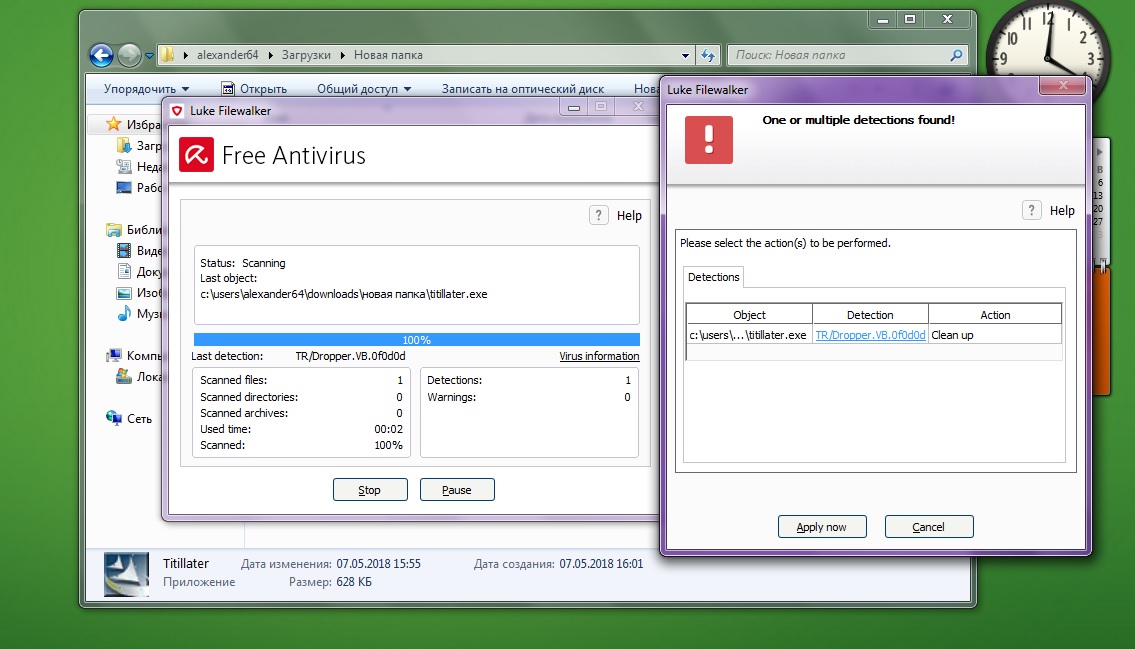1135x649 pixels.
Task: Click the Object column header
Action: tap(749, 315)
